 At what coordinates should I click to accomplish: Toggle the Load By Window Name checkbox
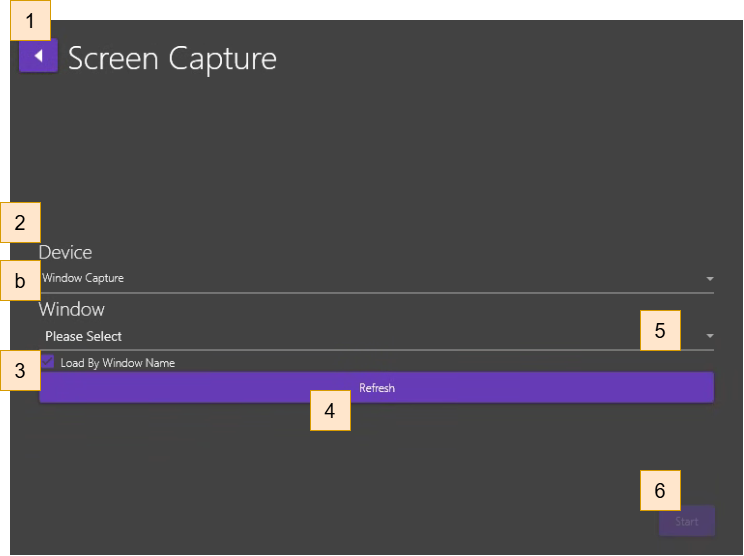point(48,362)
